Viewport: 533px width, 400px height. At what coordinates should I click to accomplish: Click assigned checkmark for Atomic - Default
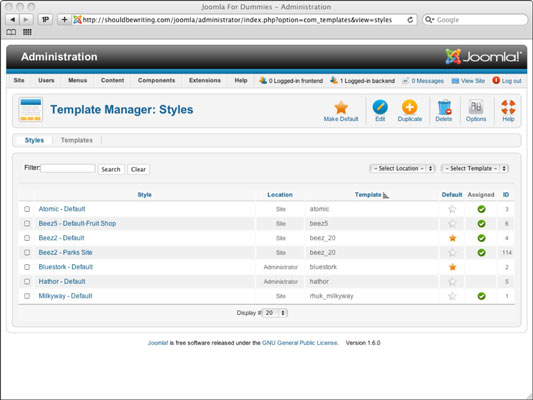point(481,209)
